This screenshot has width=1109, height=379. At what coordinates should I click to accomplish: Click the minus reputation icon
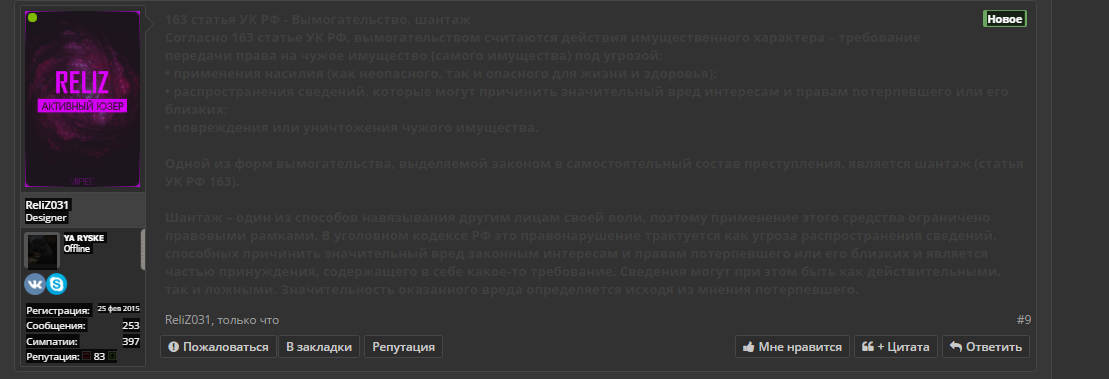(86, 356)
